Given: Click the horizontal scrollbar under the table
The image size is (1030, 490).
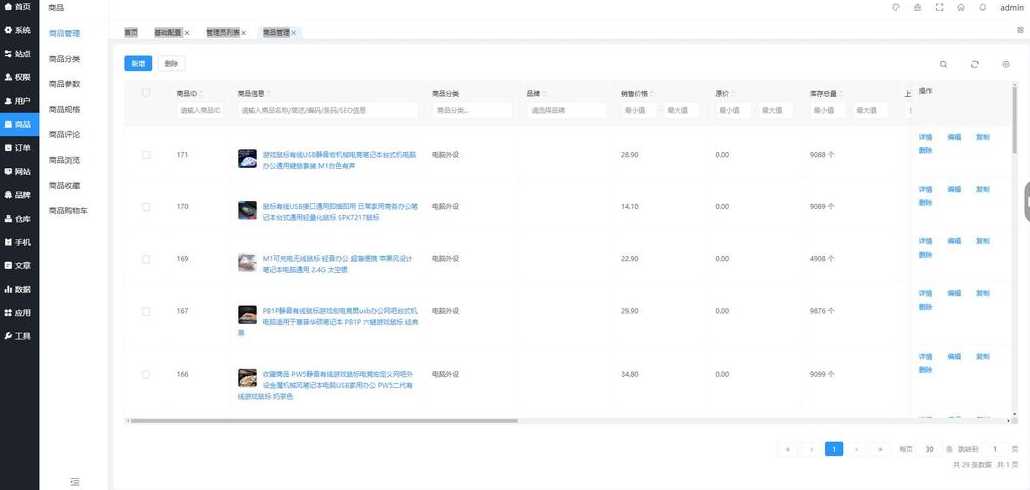Looking at the screenshot, I should coord(325,420).
